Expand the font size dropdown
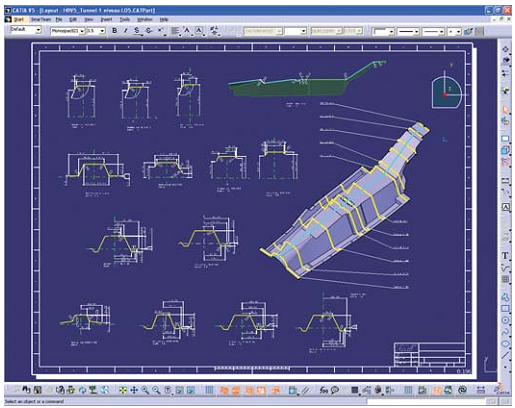Viewport: 515px width, 408px height. tap(96, 31)
